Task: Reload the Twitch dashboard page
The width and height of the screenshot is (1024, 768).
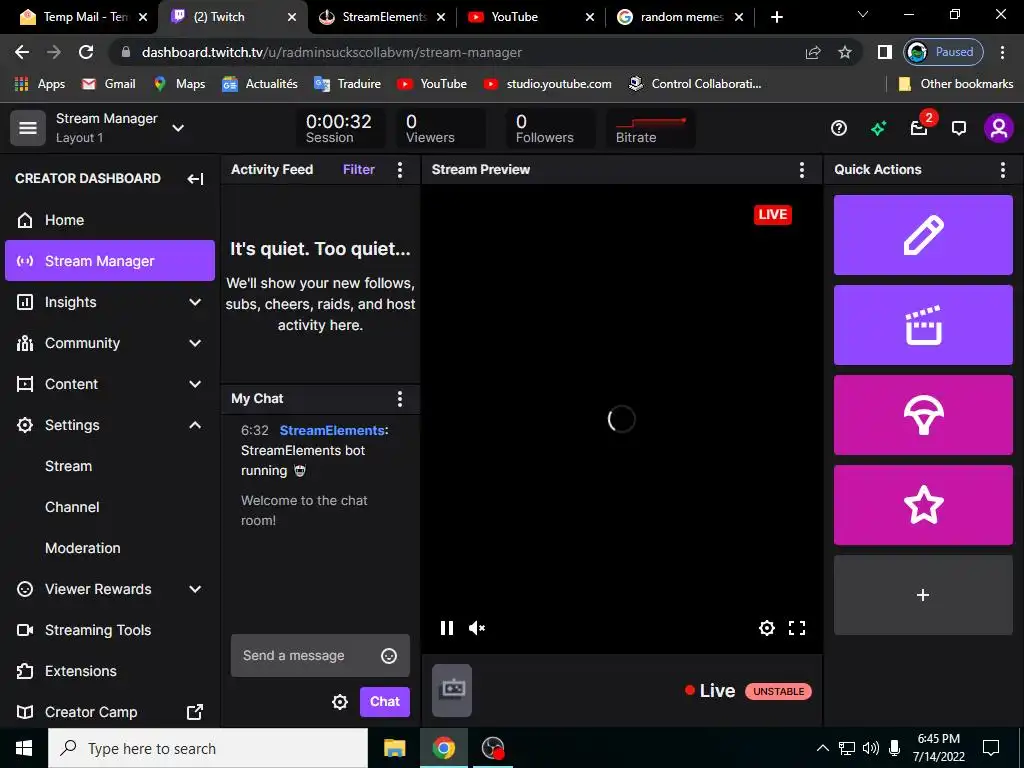Action: [86, 52]
